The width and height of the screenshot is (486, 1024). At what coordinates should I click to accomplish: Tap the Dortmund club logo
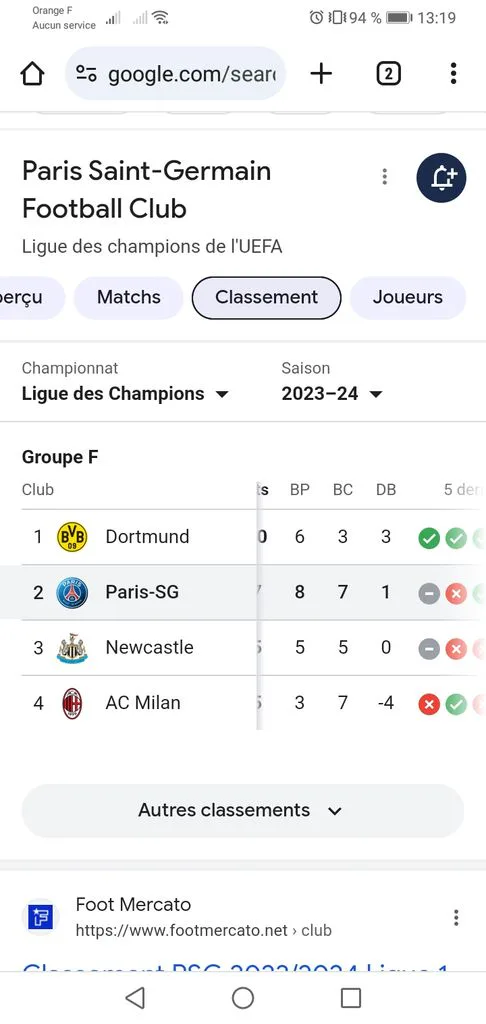tap(72, 537)
